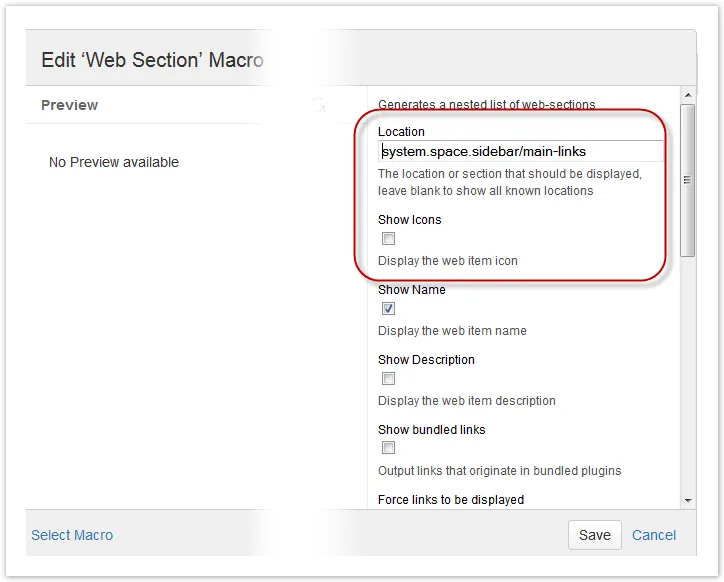Image resolution: width=724 pixels, height=582 pixels.
Task: Click the Show Name label text
Action: click(412, 290)
